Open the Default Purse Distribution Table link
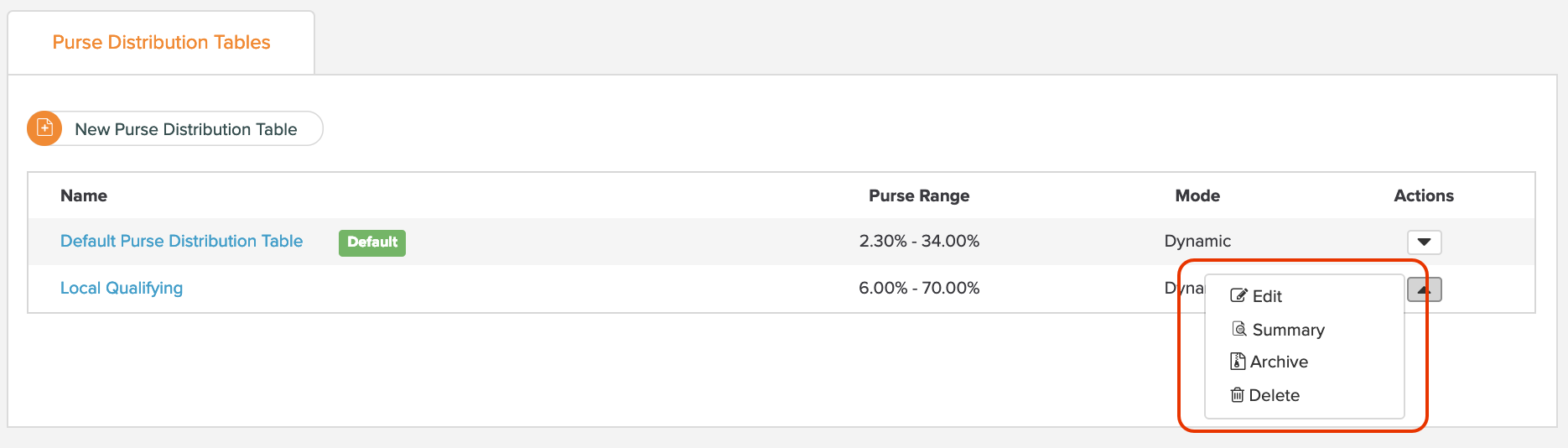This screenshot has height=448, width=1568. [x=181, y=241]
